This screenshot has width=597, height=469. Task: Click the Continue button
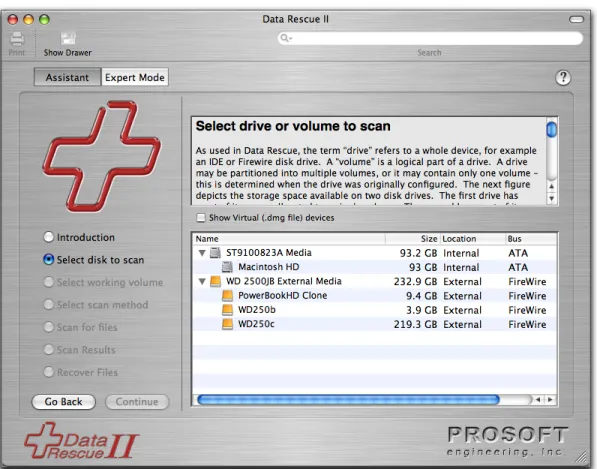[x=137, y=402]
